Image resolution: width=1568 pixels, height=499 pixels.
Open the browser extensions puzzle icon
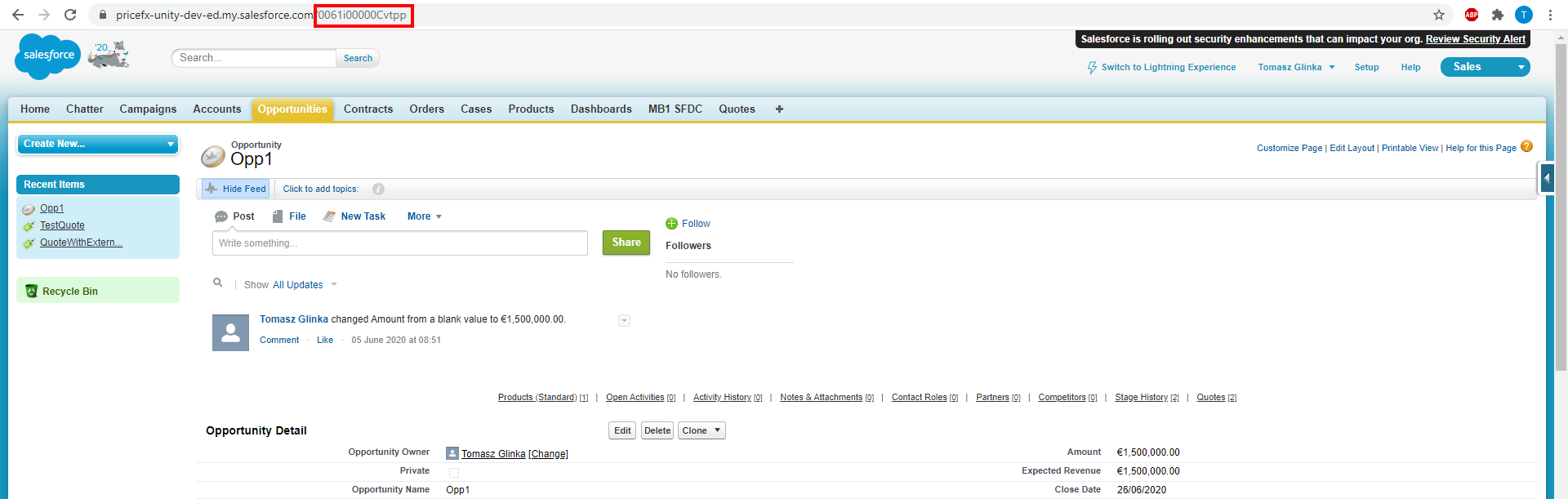click(x=1498, y=15)
